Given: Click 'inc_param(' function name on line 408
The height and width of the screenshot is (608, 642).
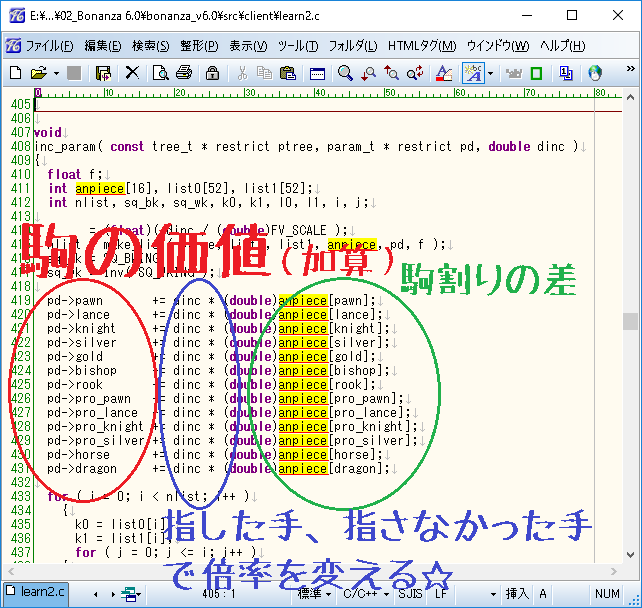Looking at the screenshot, I should [68, 147].
